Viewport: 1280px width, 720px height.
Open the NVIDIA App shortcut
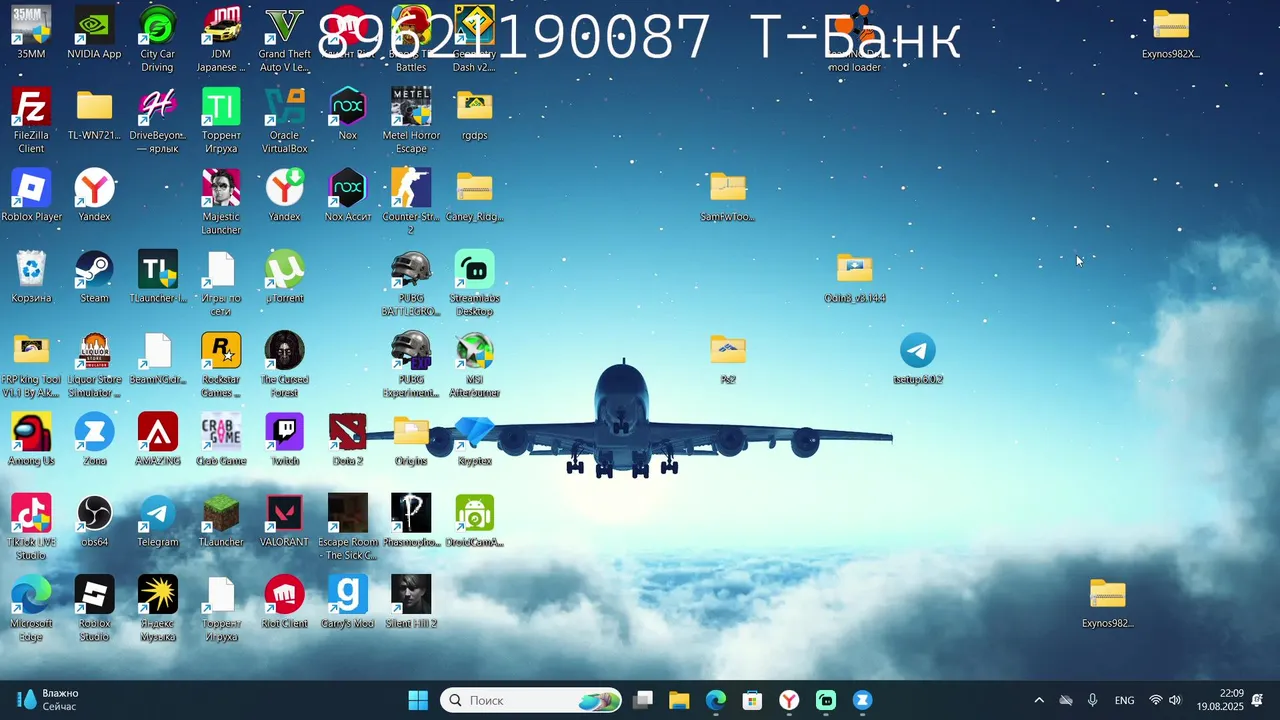94,33
